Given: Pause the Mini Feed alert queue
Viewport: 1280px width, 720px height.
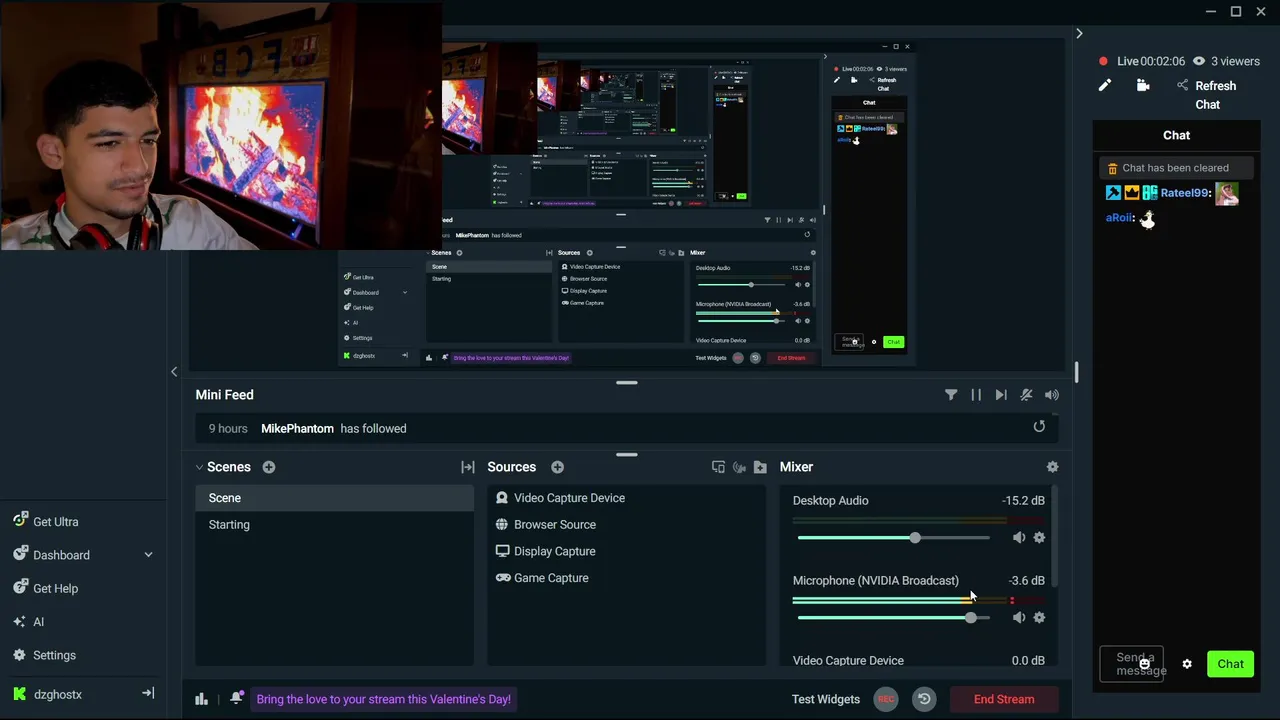Looking at the screenshot, I should point(976,395).
